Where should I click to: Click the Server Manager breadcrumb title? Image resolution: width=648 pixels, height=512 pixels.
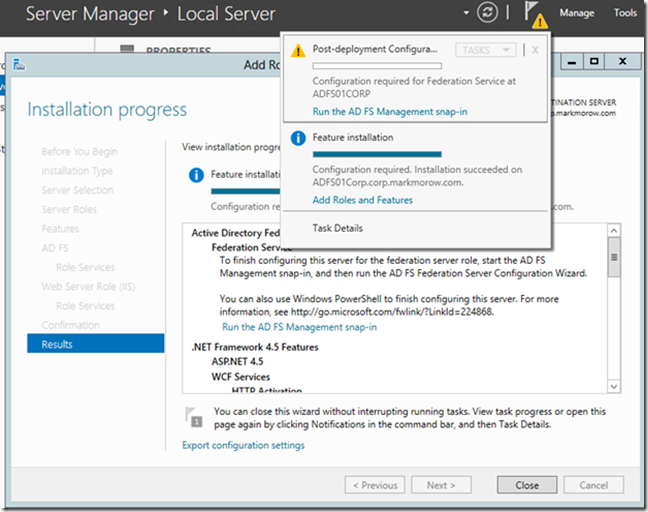90,14
